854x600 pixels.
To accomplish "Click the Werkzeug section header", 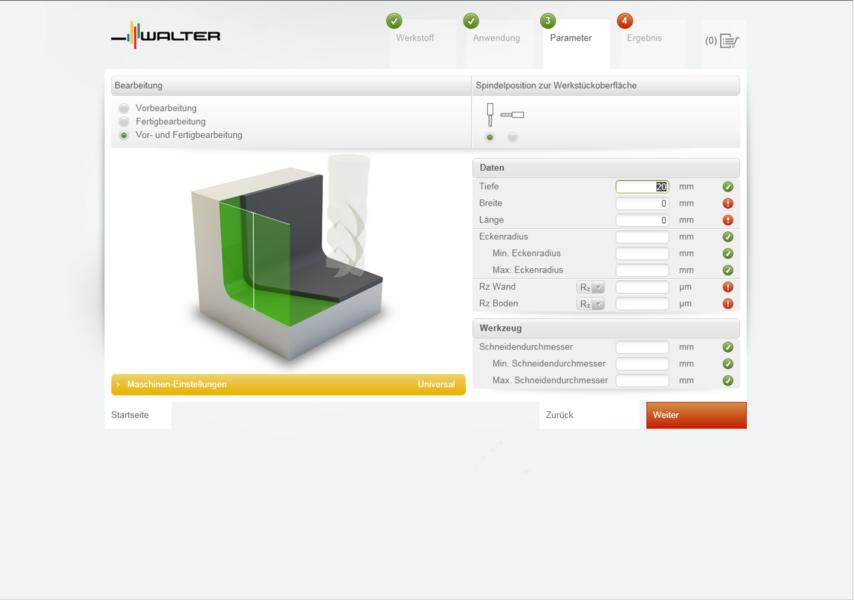I will [x=606, y=328].
